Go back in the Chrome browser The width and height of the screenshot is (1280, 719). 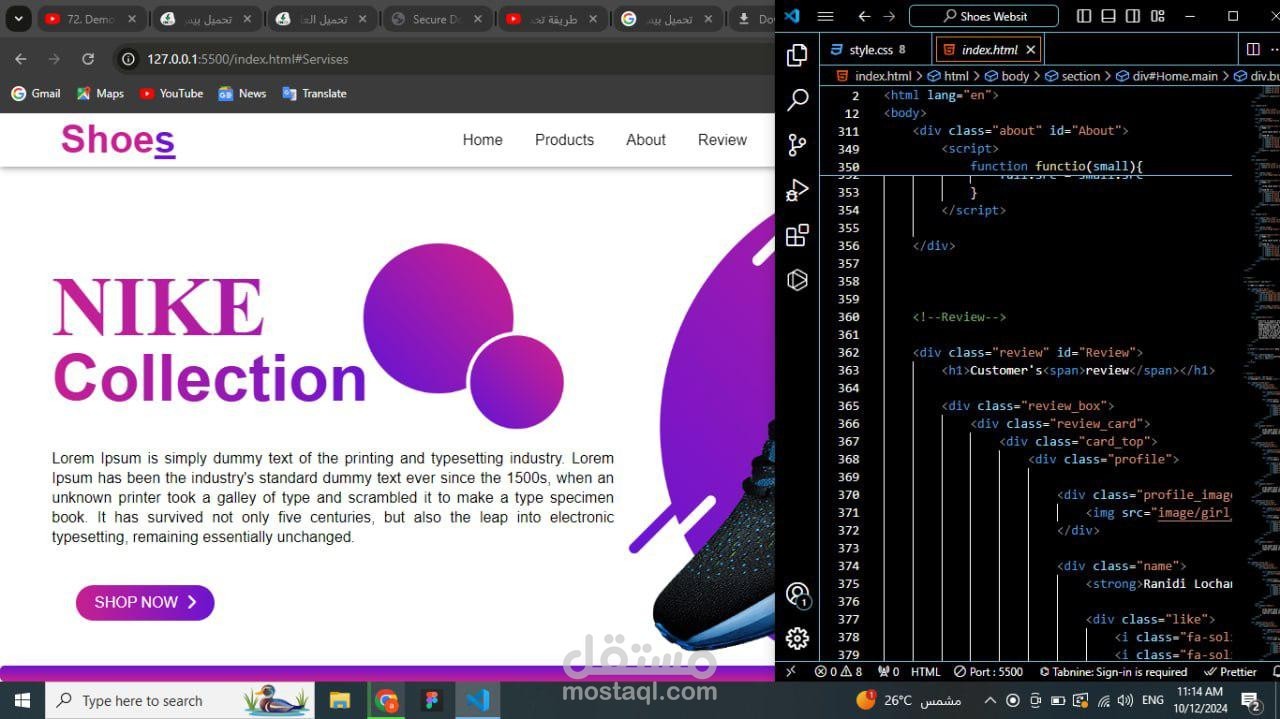21,59
